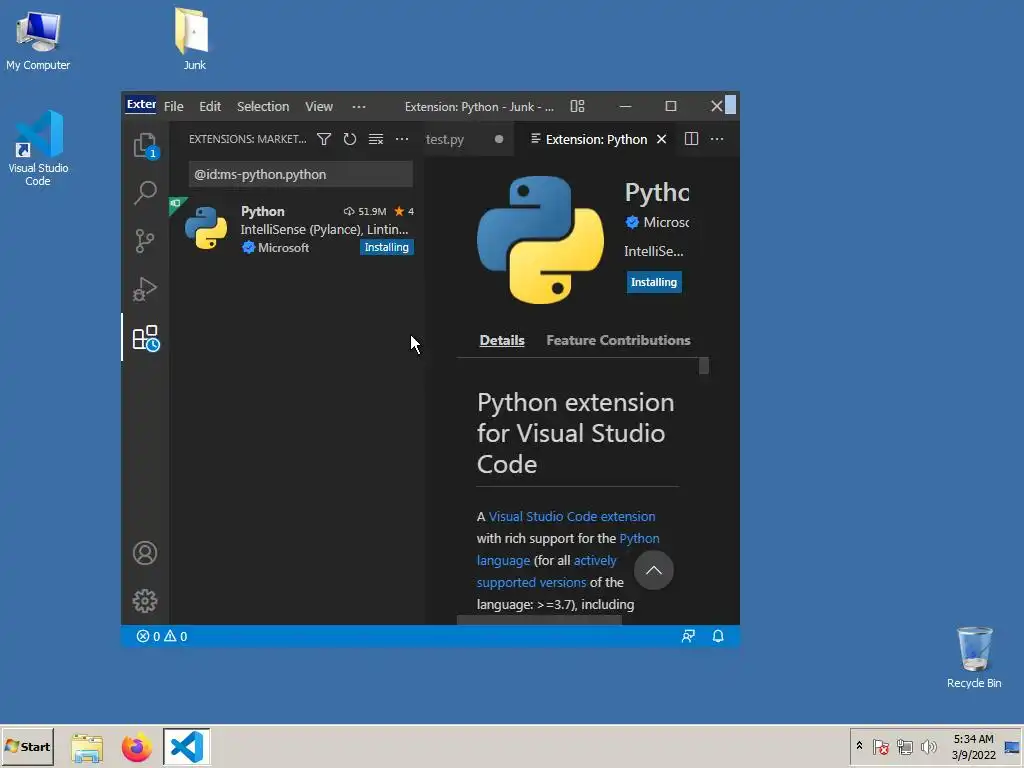Clear extensions search results icon
This screenshot has width=1024, height=768.
point(376,139)
